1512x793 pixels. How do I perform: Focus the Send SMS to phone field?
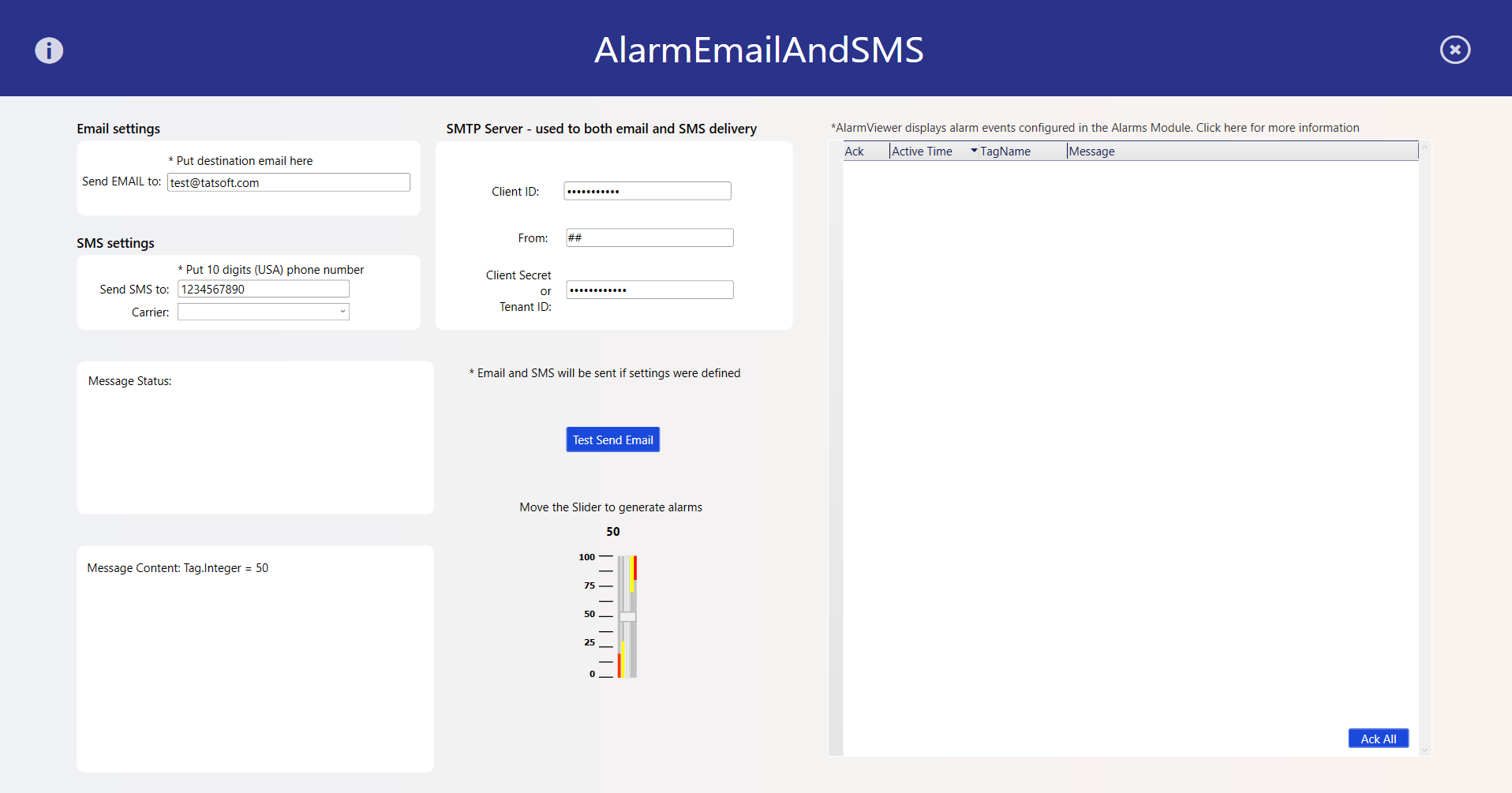tap(263, 290)
